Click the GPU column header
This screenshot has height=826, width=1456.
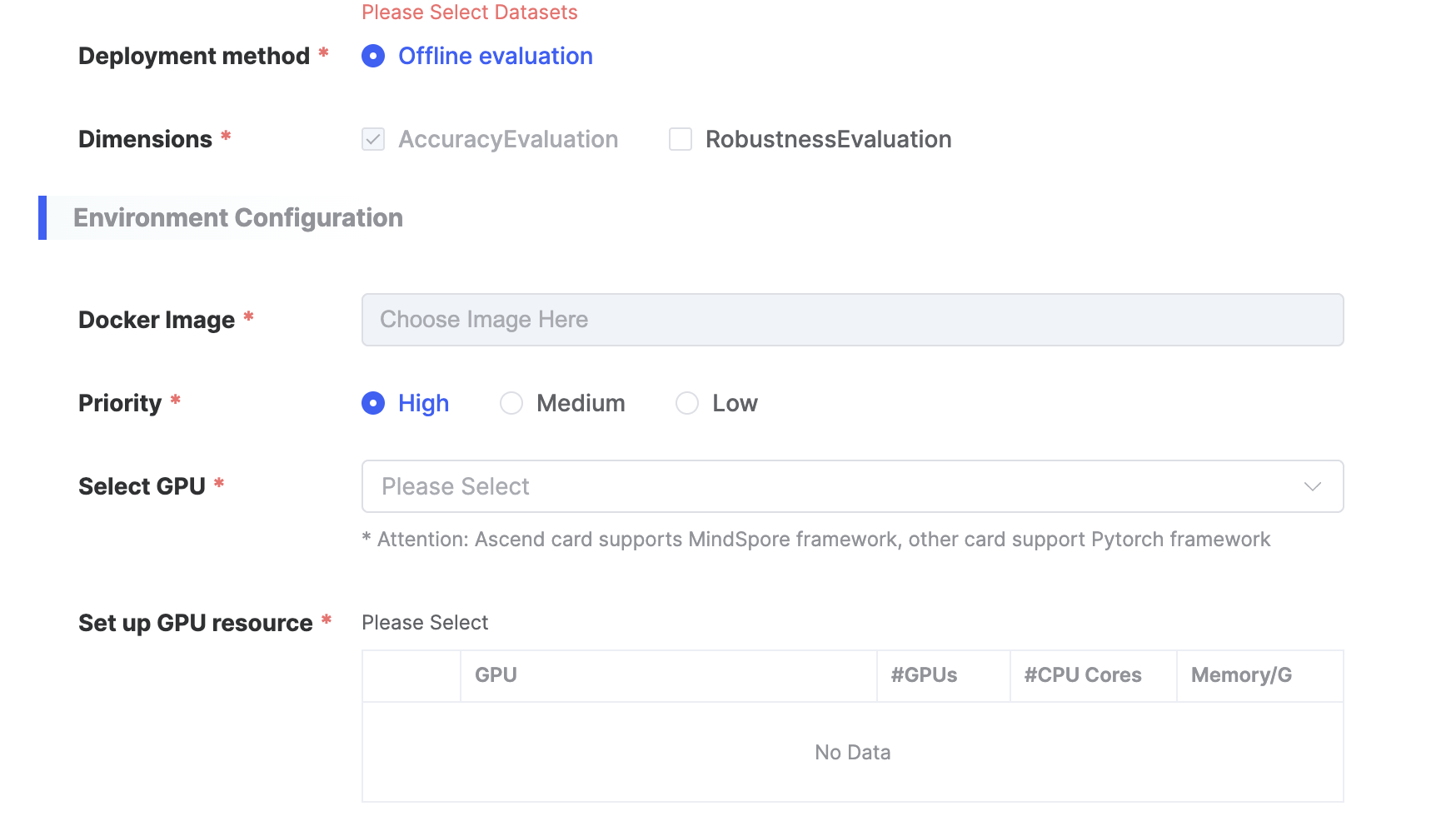click(496, 675)
